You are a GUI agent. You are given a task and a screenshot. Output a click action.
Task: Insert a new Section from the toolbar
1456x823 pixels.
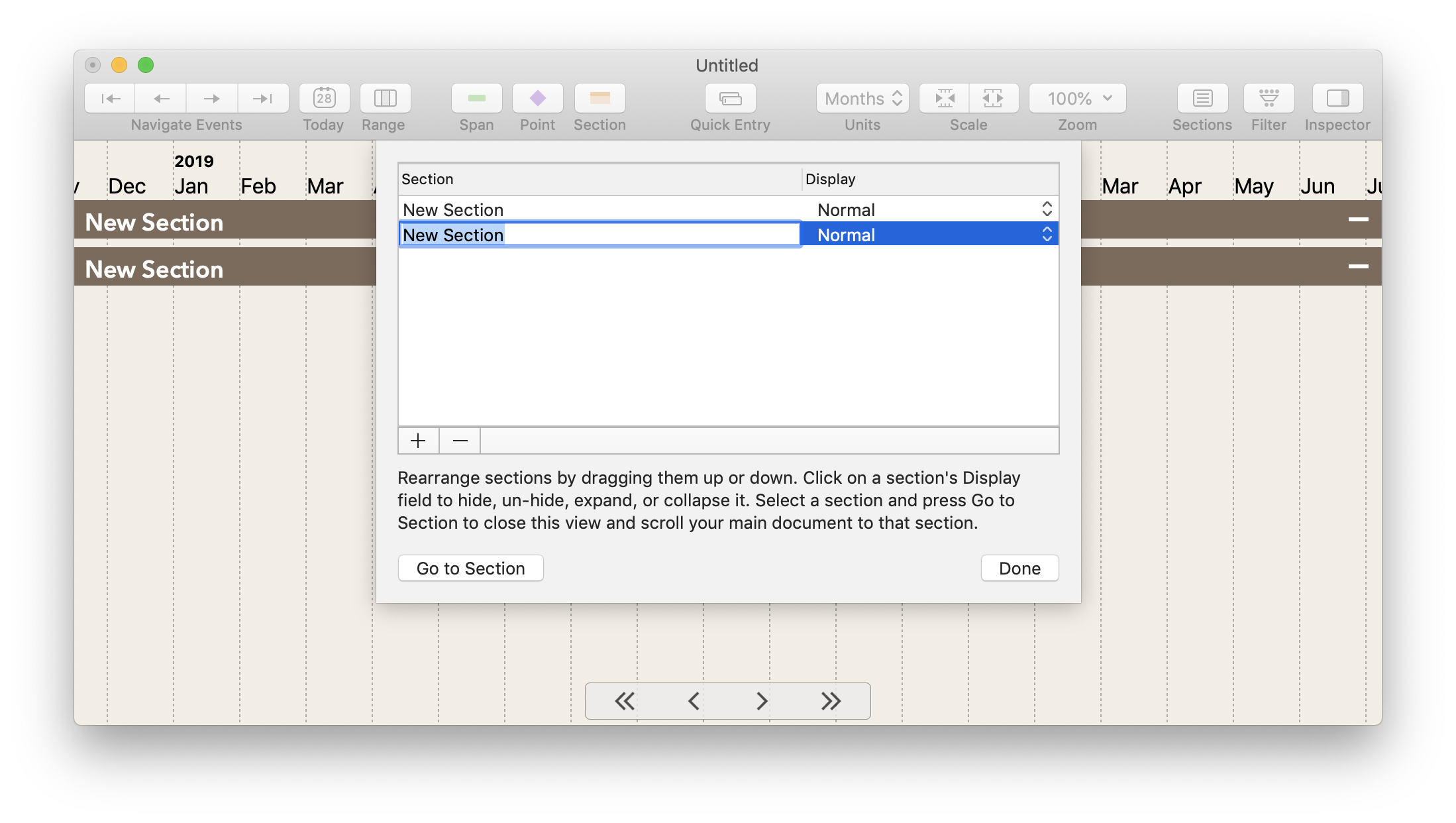[x=599, y=98]
